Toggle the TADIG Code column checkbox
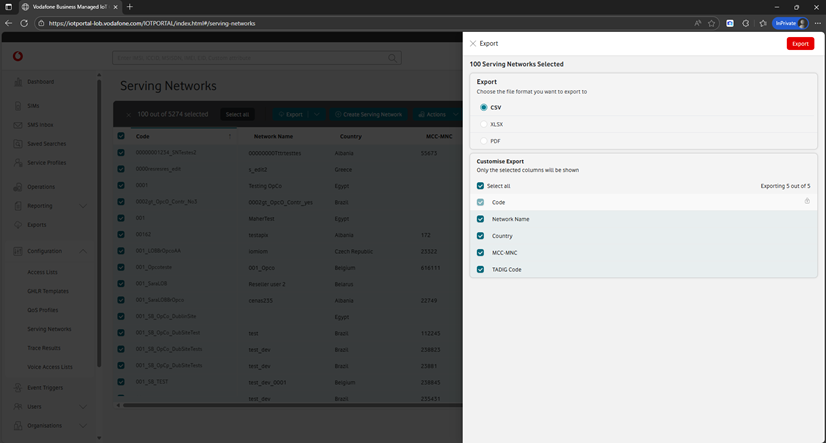The height and width of the screenshot is (443, 826). (480, 269)
